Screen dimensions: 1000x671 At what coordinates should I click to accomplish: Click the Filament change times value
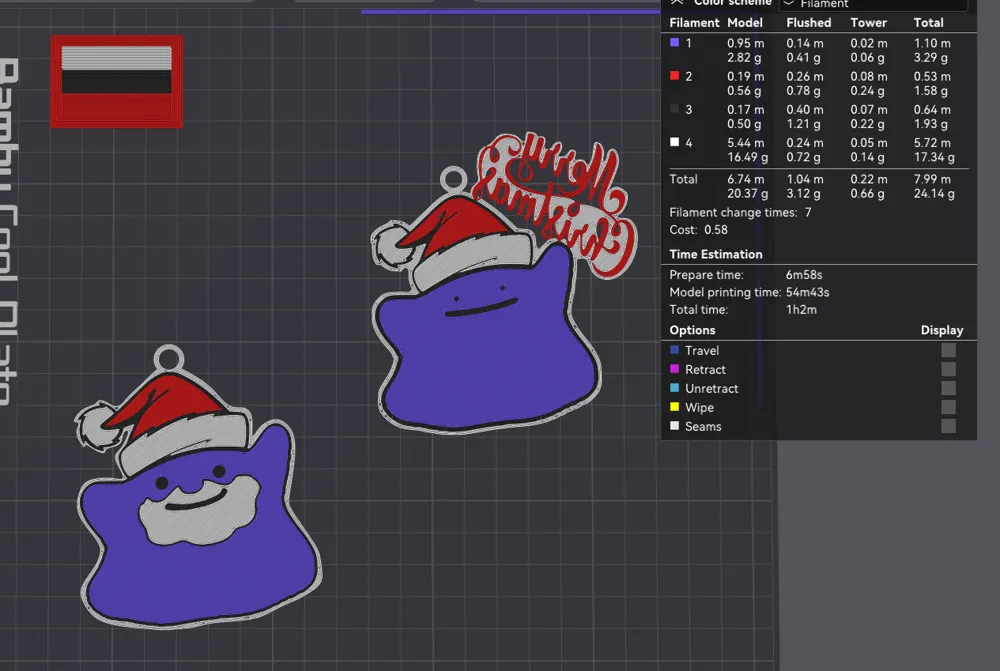click(x=806, y=212)
